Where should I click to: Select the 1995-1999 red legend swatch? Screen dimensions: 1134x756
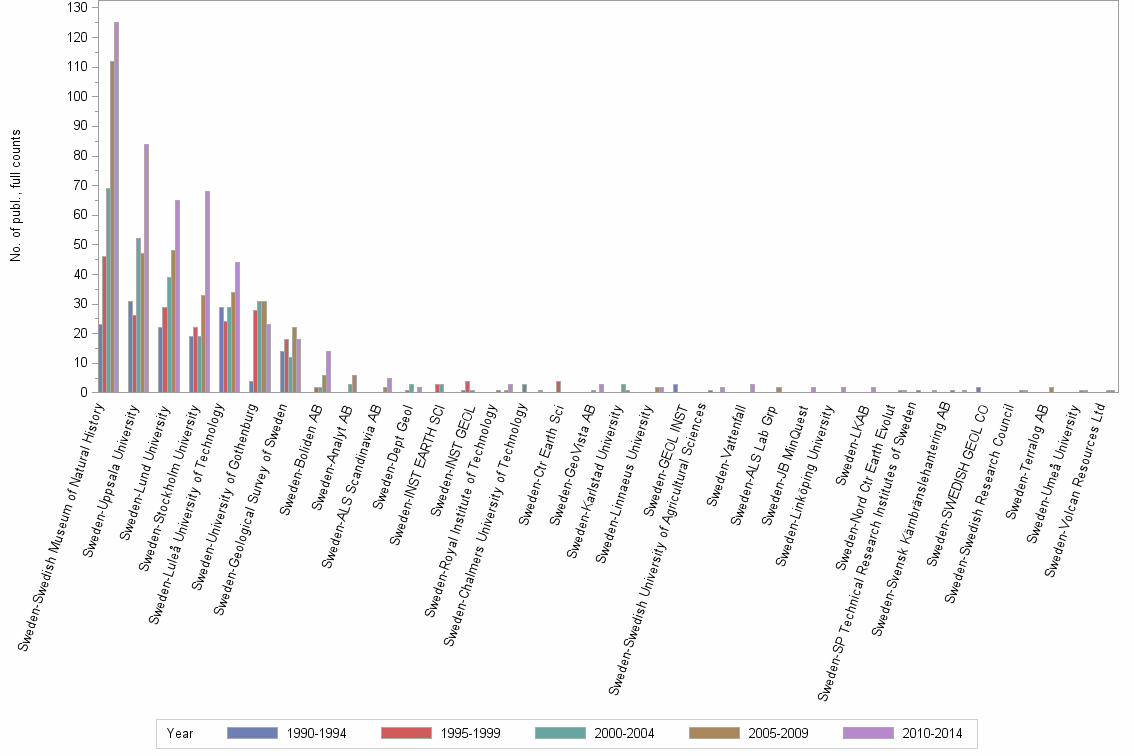pyautogui.click(x=405, y=733)
